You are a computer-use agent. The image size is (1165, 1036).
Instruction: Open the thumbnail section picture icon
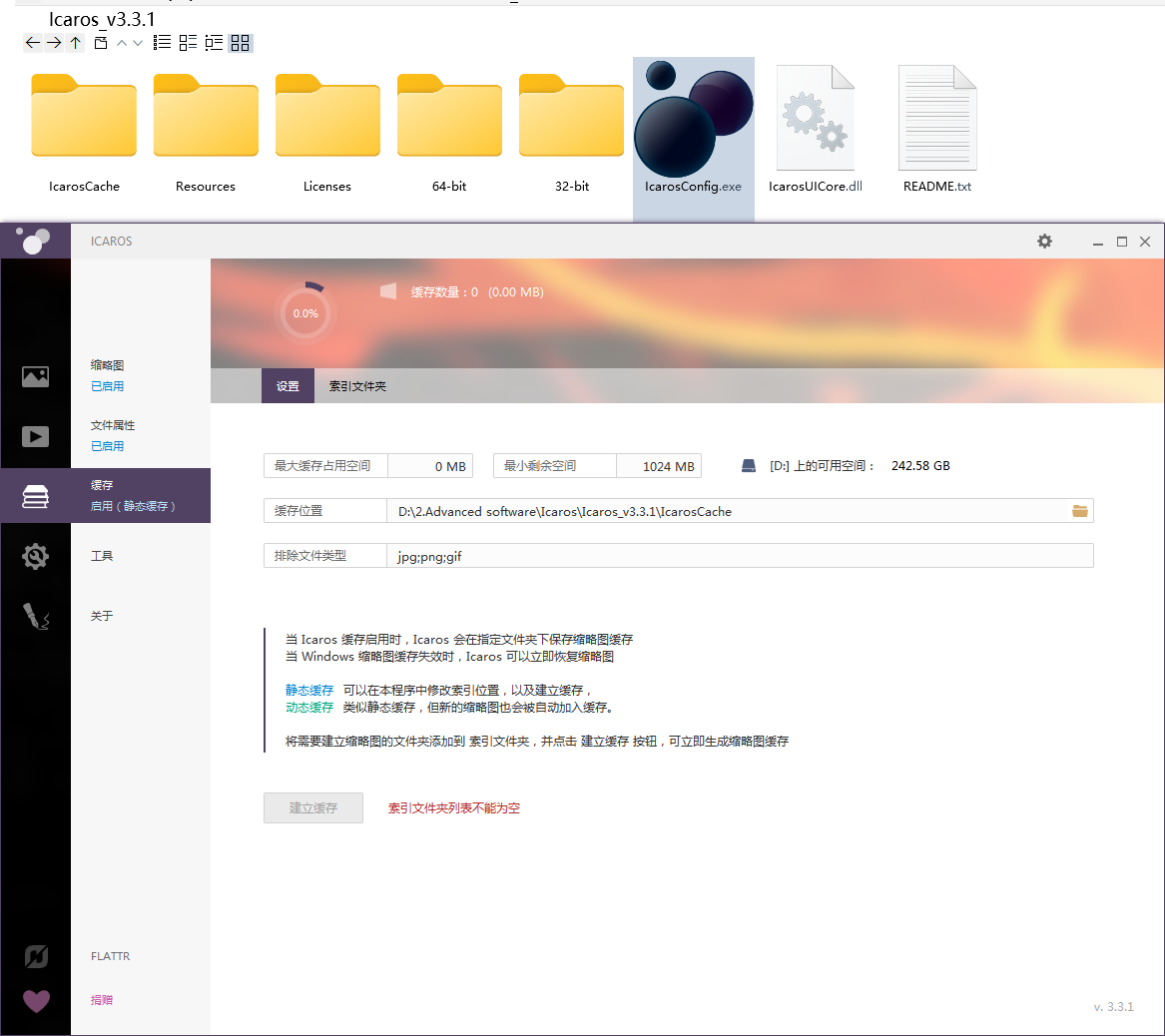[35, 376]
